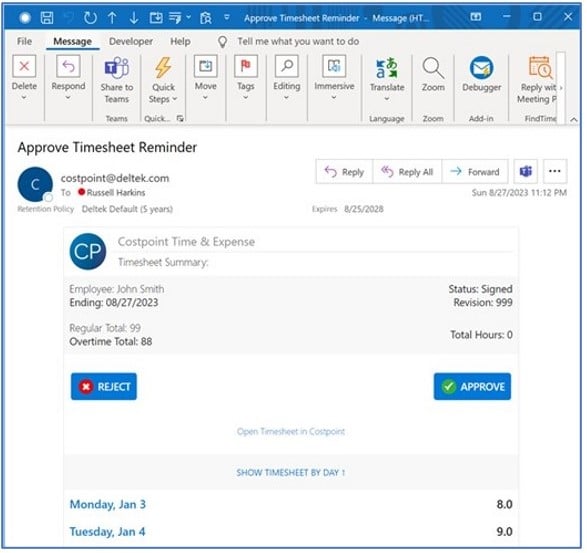Image resolution: width=587 pixels, height=553 pixels.
Task: Open the Customize Quick Access Toolbar arrow
Action: [227, 17]
